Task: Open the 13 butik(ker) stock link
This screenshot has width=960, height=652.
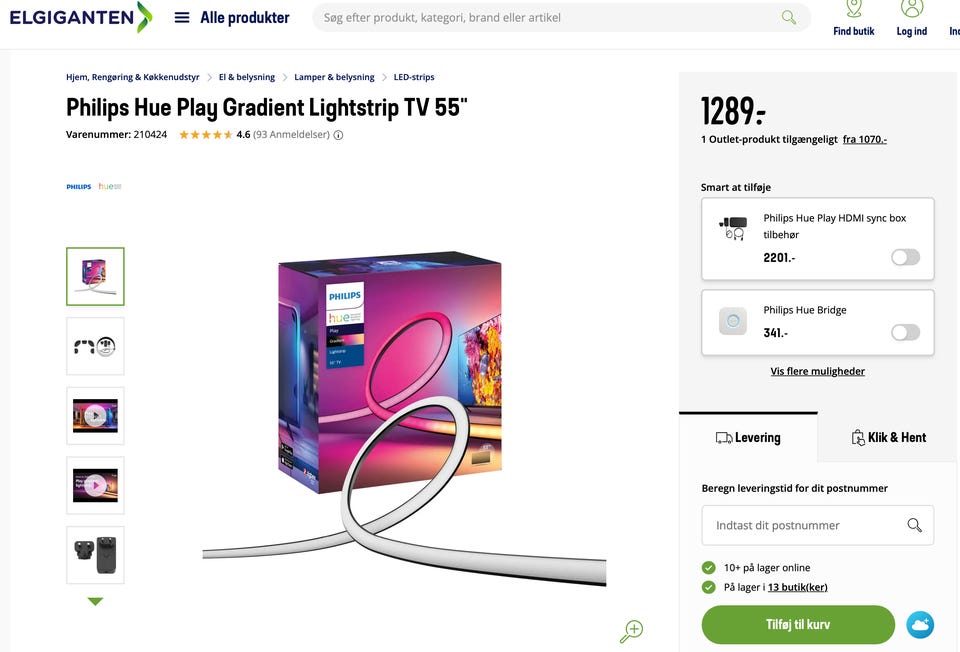Action: (x=797, y=587)
